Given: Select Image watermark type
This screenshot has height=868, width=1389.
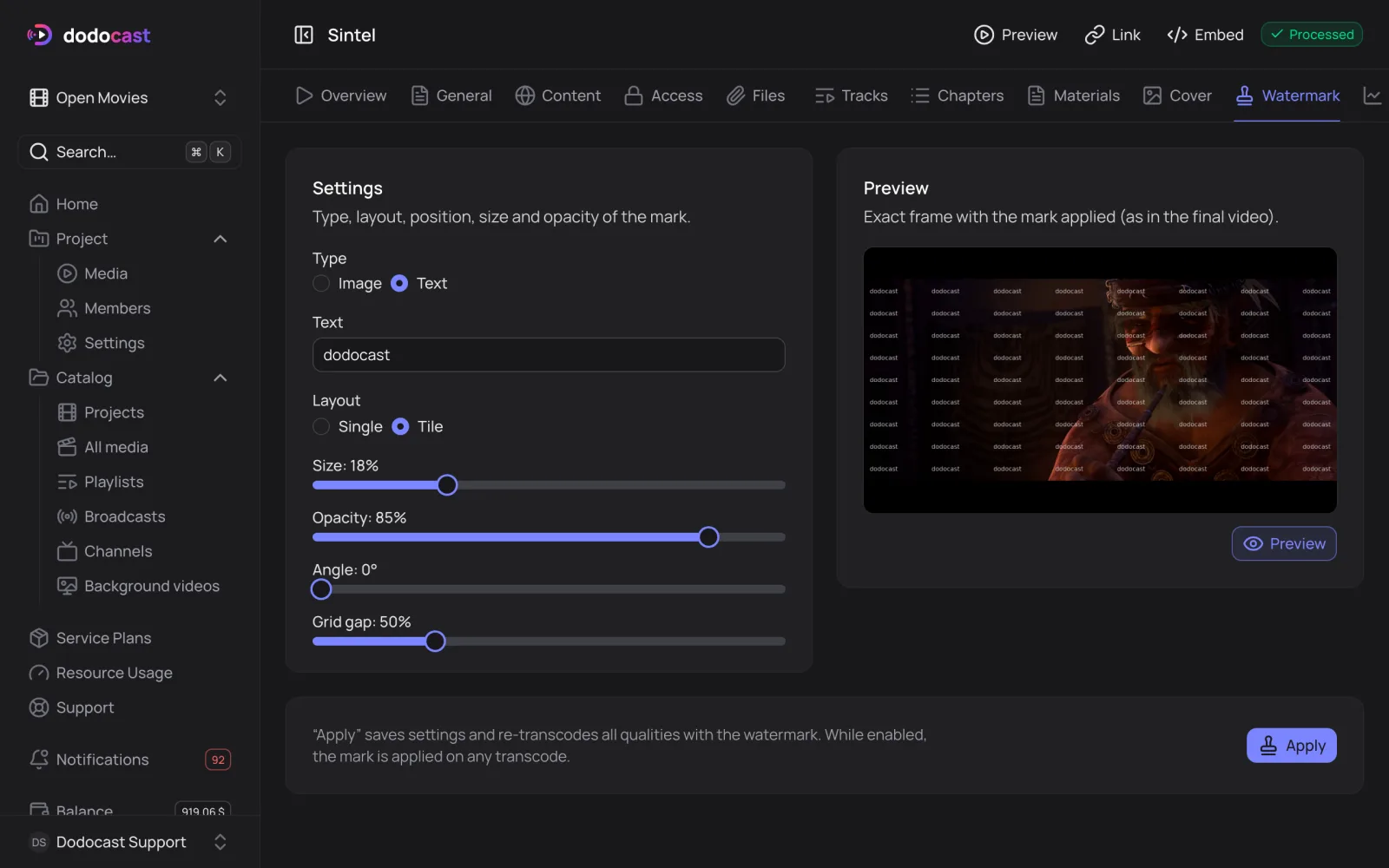Looking at the screenshot, I should (x=321, y=283).
